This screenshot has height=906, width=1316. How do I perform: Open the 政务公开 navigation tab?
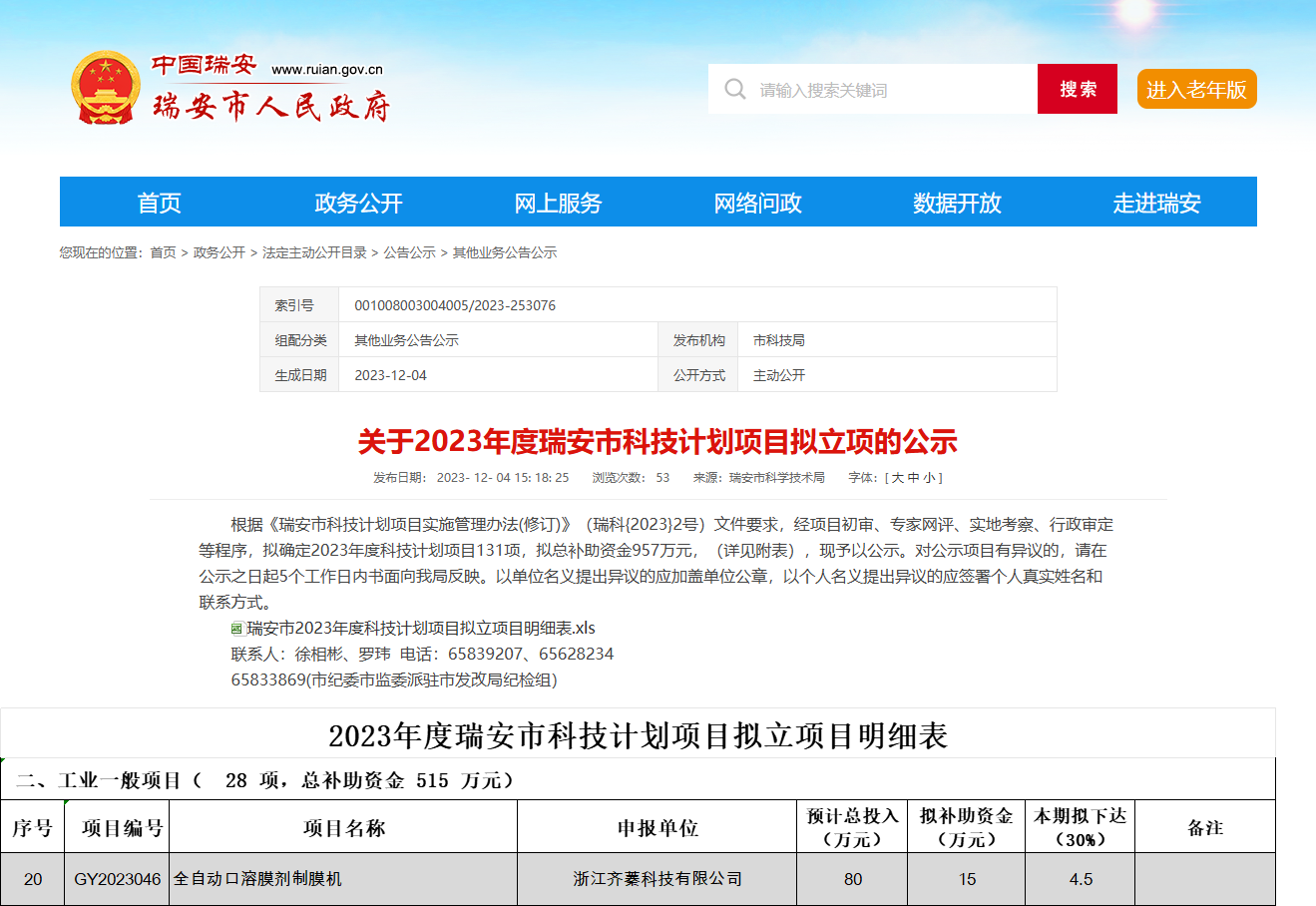click(x=358, y=203)
